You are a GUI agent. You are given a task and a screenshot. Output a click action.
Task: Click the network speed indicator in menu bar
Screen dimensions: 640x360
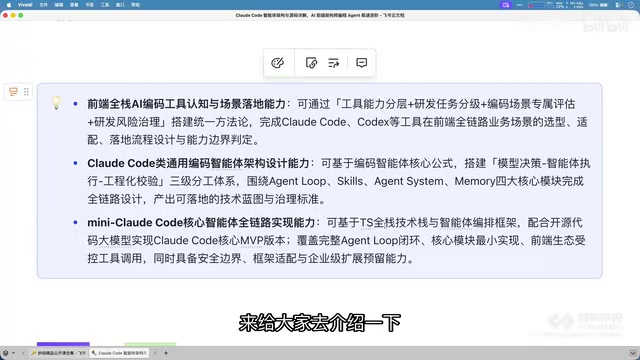pyautogui.click(x=575, y=5)
